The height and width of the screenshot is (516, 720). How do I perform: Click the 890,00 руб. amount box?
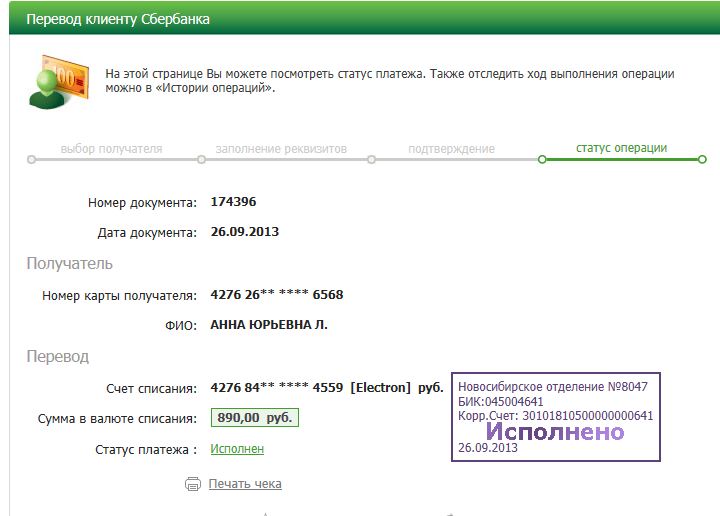coord(255,417)
